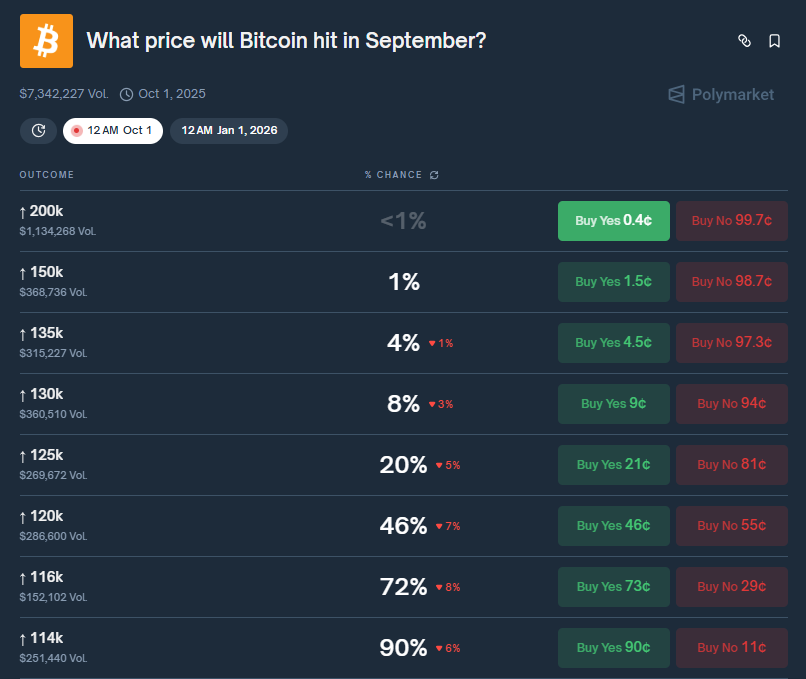Buy Yes at 0.4¢ on the 200k outcome
The width and height of the screenshot is (806, 679).
pos(613,220)
